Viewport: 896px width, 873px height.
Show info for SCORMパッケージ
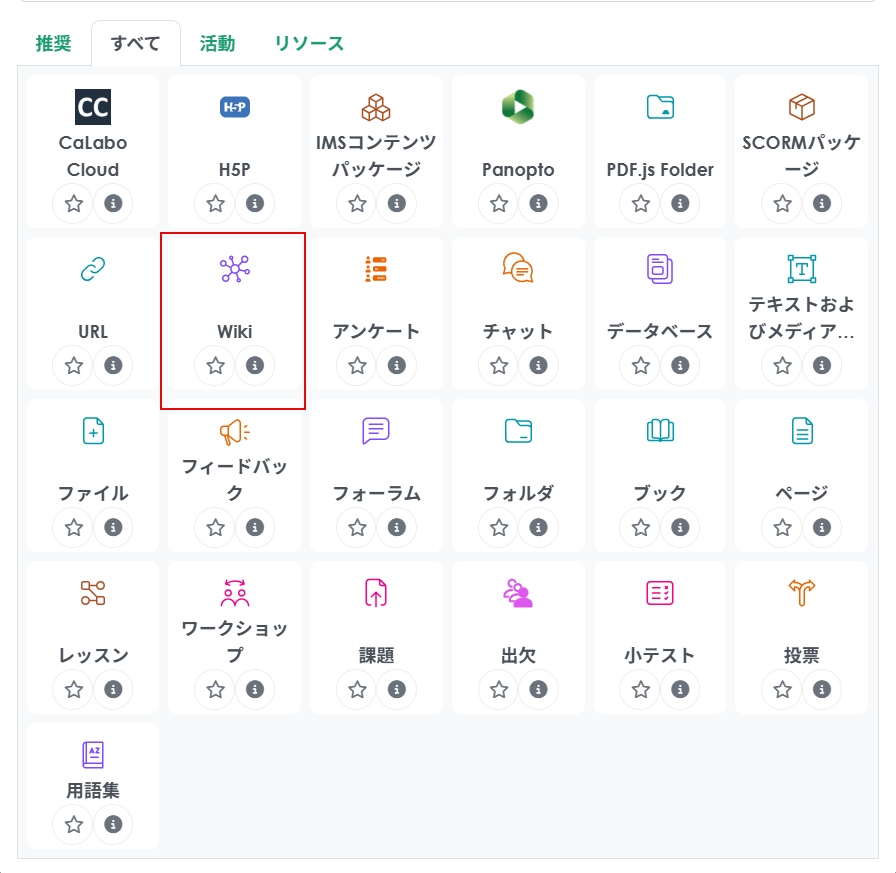pos(822,204)
